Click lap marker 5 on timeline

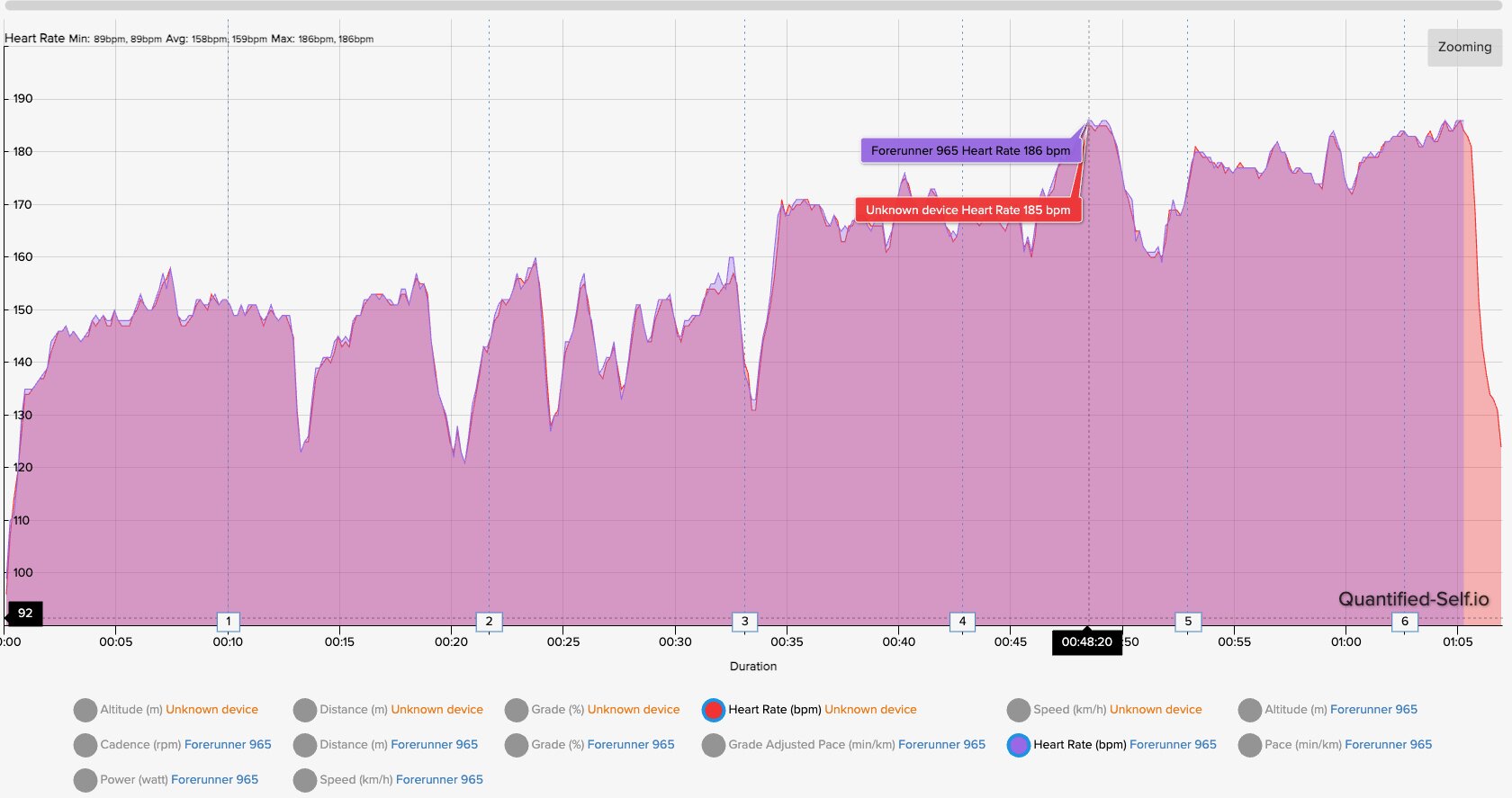click(x=1188, y=622)
